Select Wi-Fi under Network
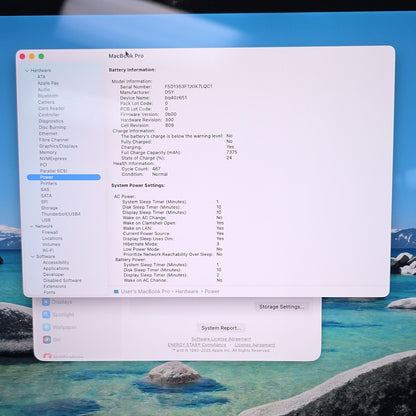Viewport: 416px width, 416px height. pos(48,250)
